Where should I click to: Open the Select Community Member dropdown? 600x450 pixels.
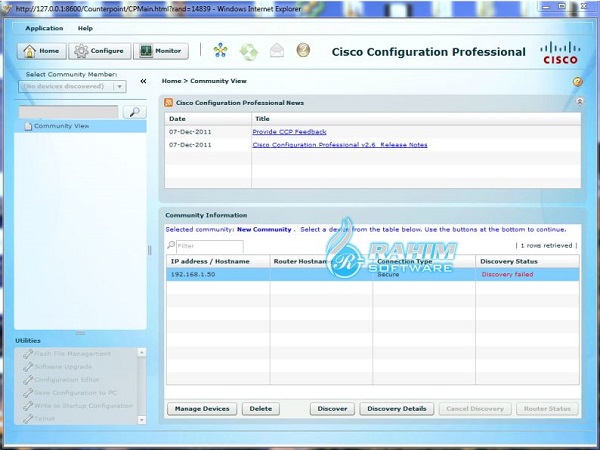(x=72, y=86)
